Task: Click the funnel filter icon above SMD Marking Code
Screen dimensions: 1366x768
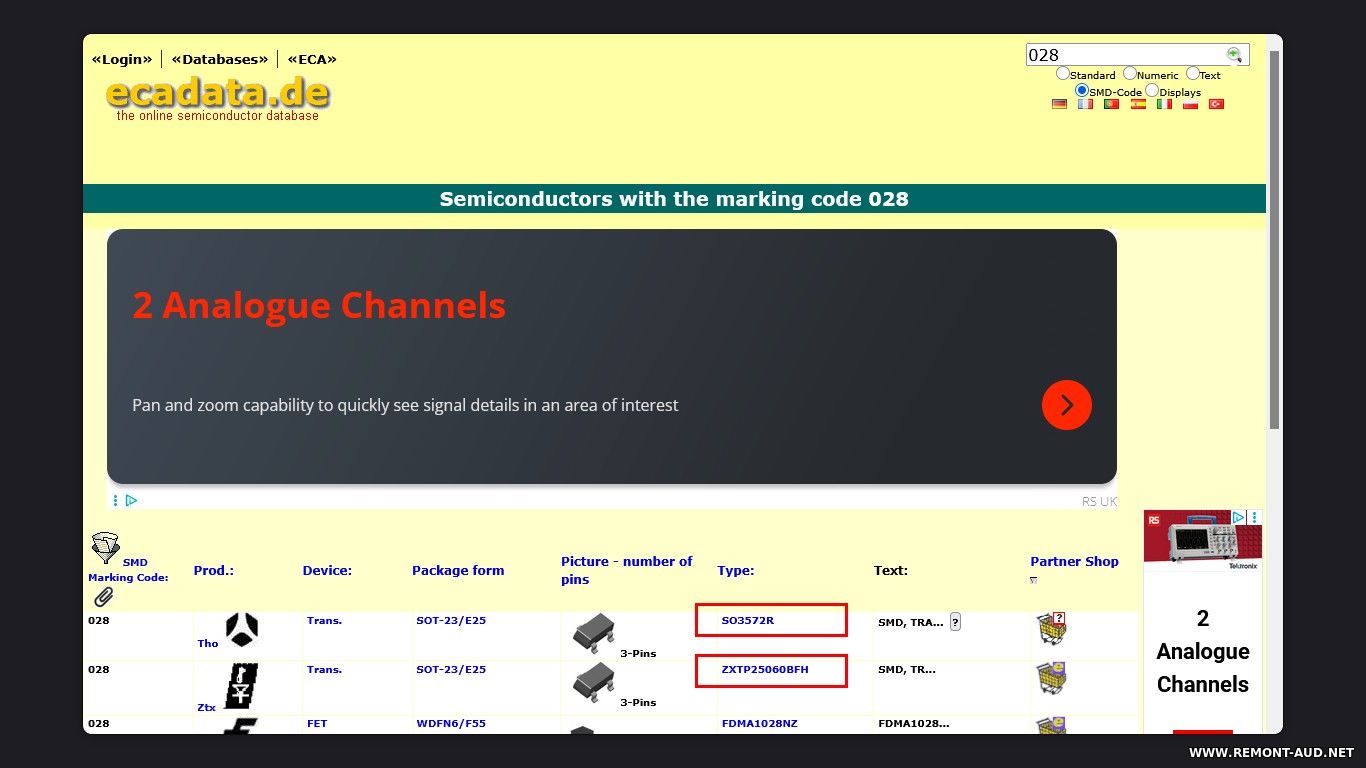Action: point(104,547)
